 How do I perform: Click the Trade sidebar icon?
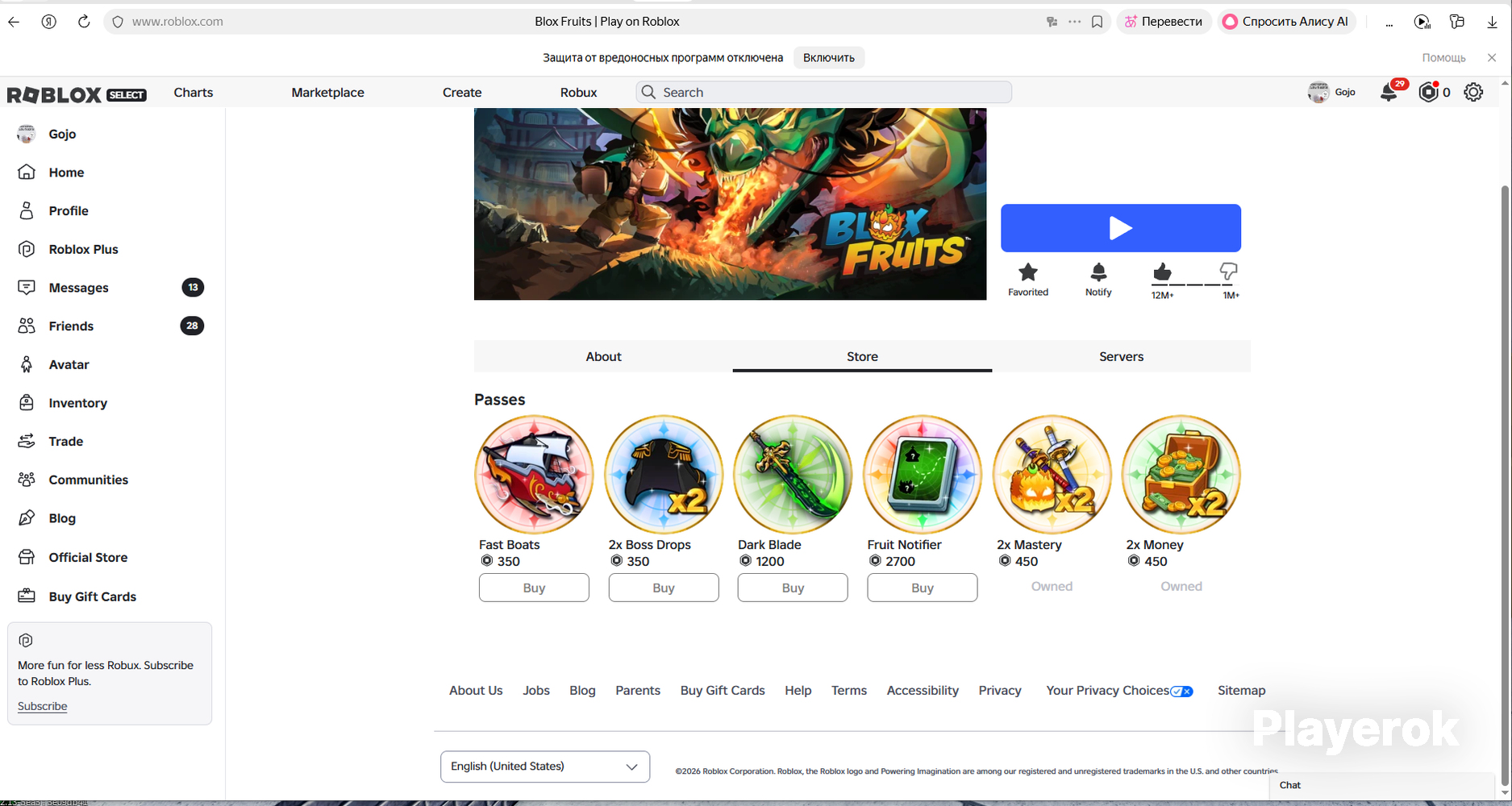coord(27,441)
